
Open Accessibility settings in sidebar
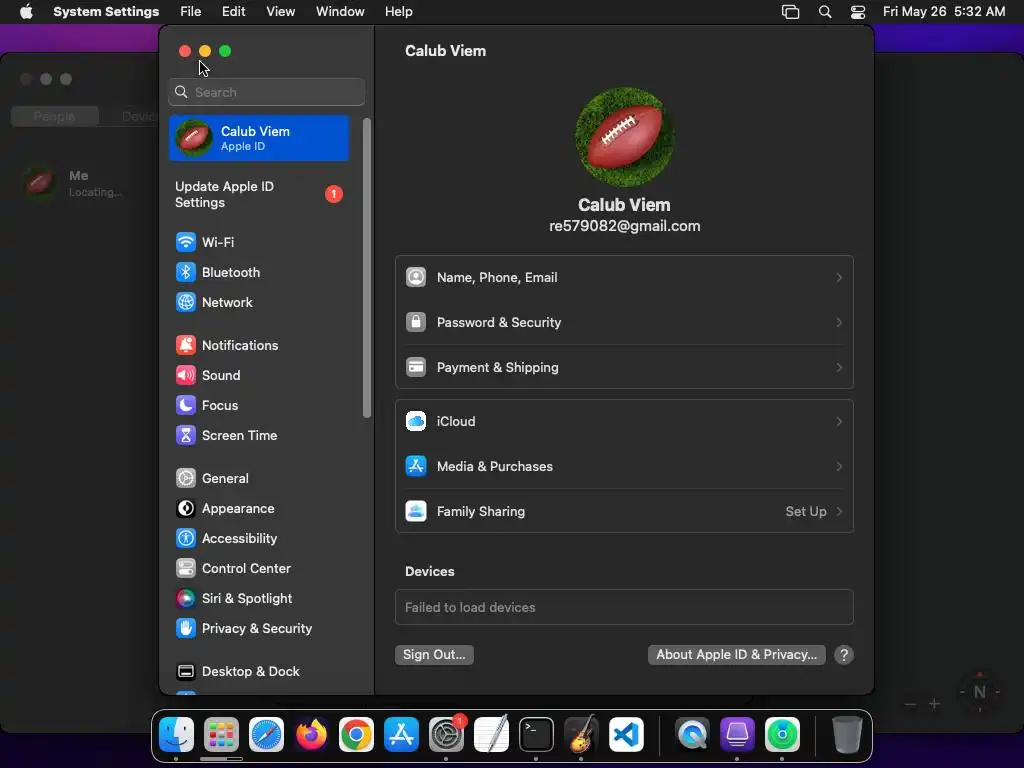pos(259,539)
